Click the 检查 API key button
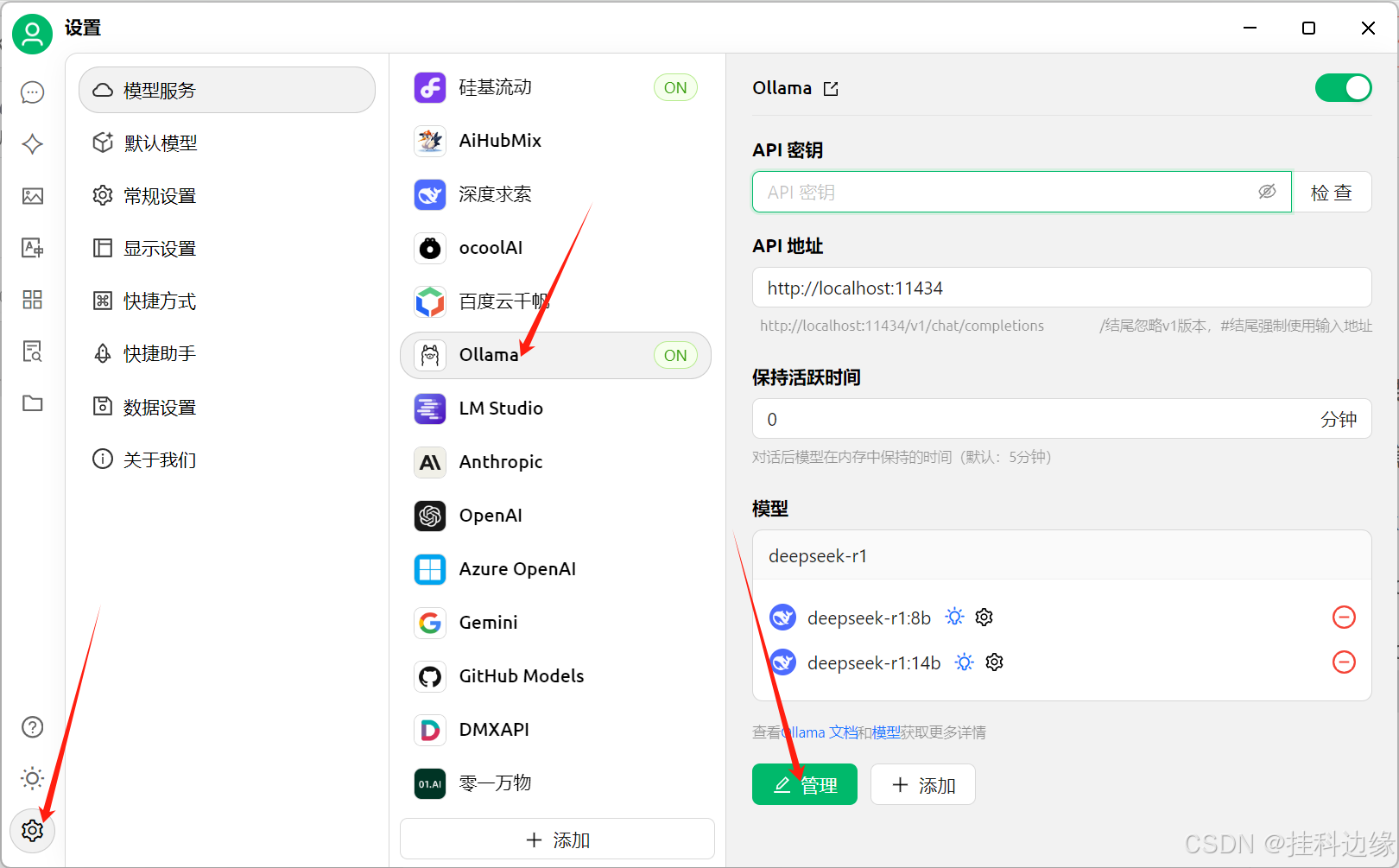This screenshot has width=1399, height=868. click(x=1331, y=192)
